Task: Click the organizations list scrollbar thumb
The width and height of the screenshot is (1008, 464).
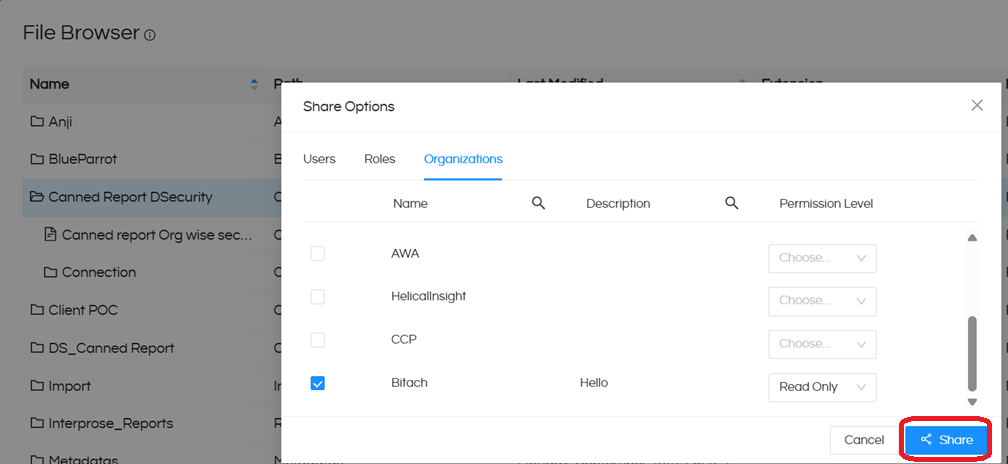Action: 972,355
